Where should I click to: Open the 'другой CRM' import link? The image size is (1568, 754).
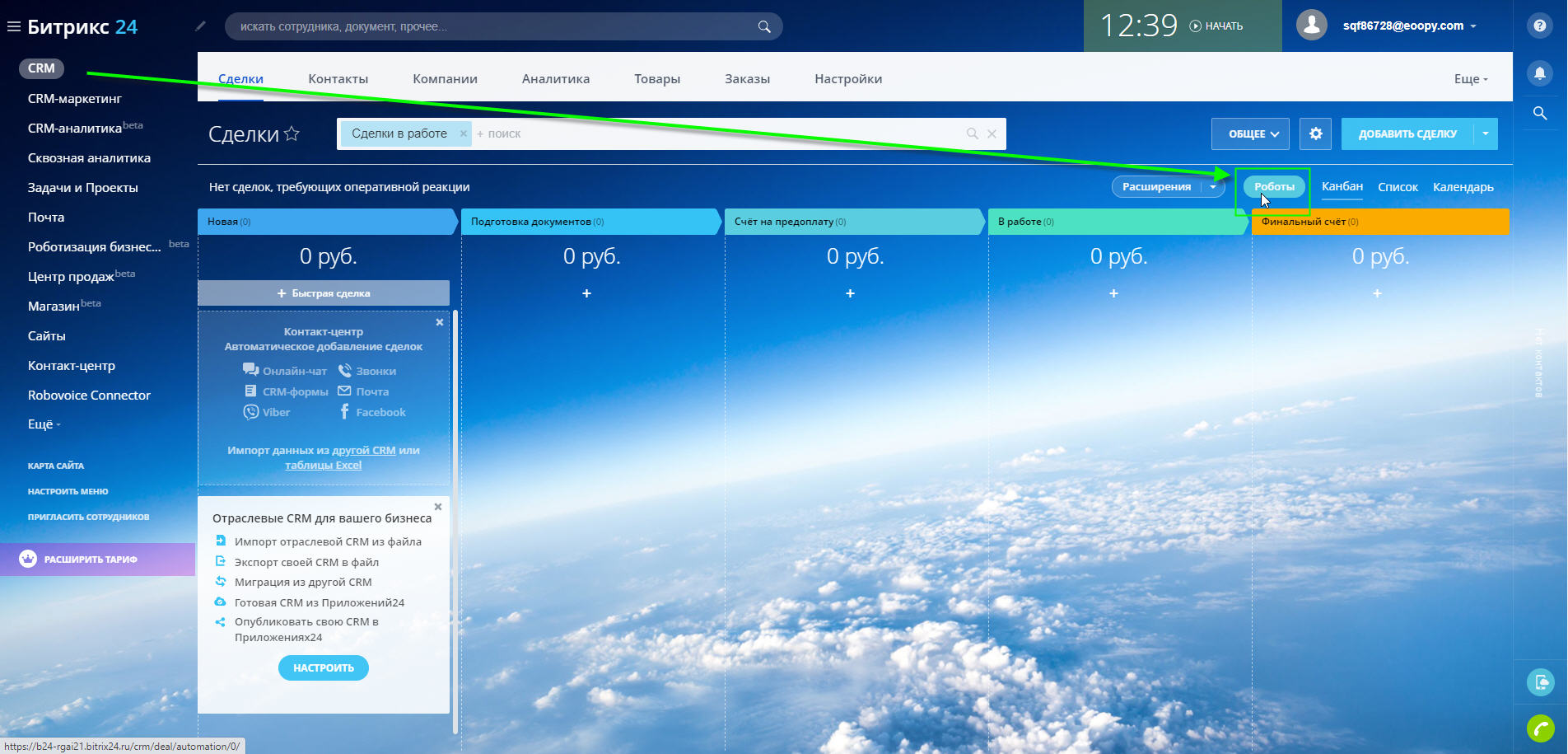click(364, 451)
